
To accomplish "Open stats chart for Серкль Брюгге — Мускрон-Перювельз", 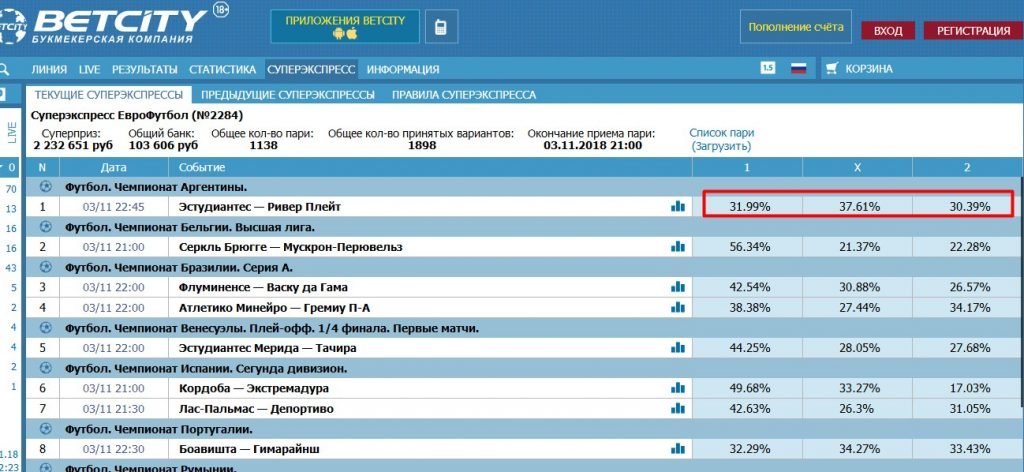I will pyautogui.click(x=678, y=247).
